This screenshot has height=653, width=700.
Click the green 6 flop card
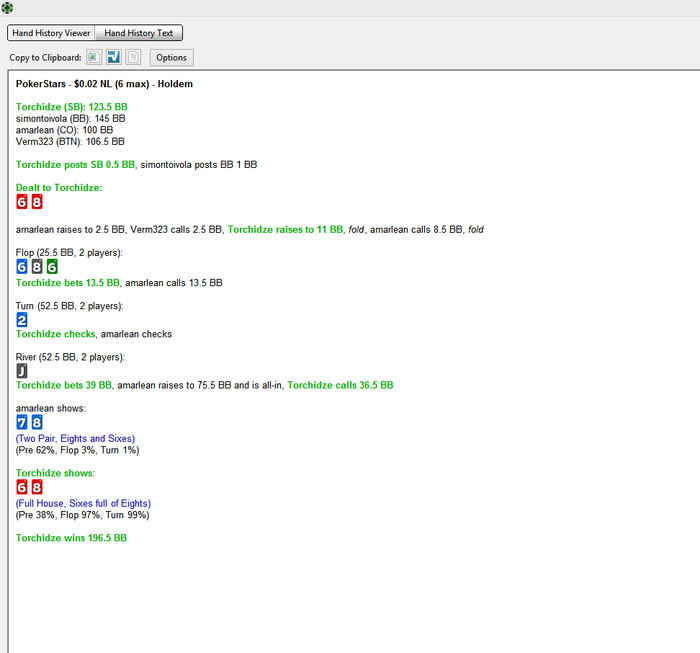click(x=52, y=267)
